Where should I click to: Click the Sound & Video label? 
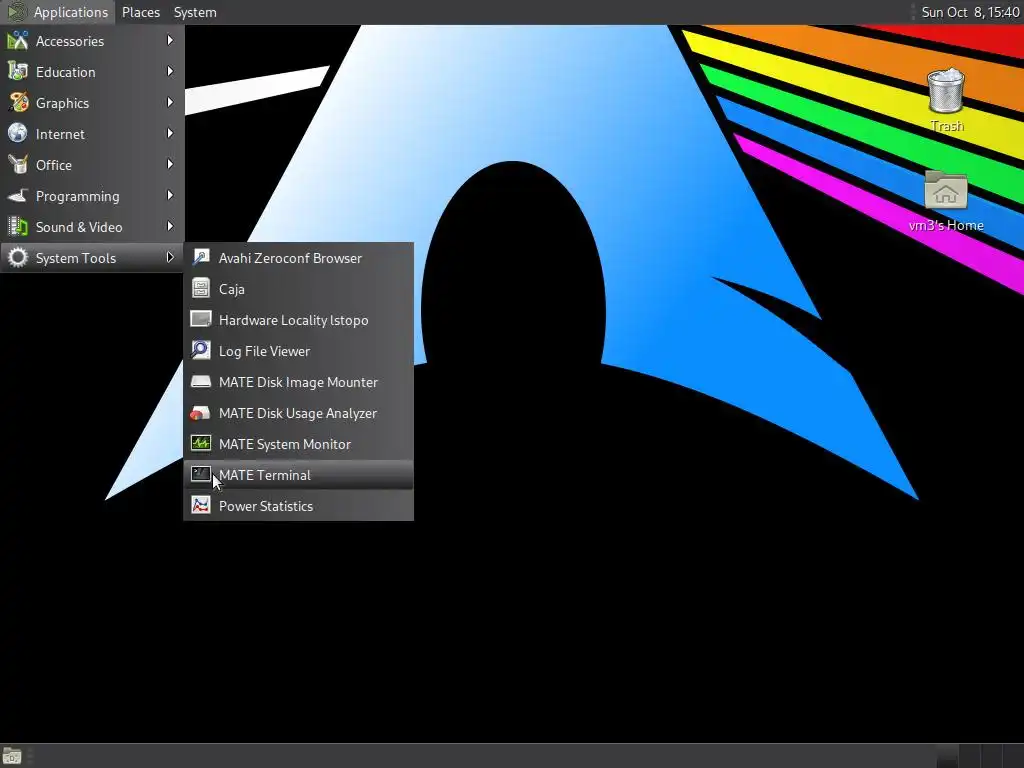[79, 227]
